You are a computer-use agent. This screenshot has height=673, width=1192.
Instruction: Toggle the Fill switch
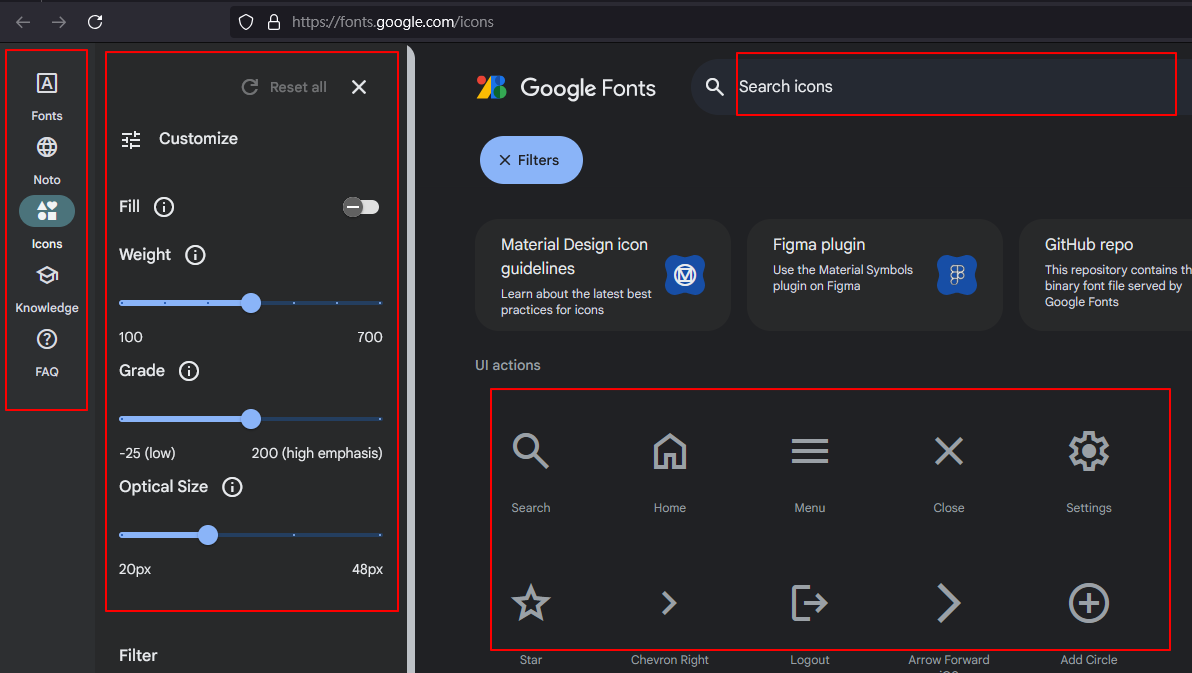point(360,207)
